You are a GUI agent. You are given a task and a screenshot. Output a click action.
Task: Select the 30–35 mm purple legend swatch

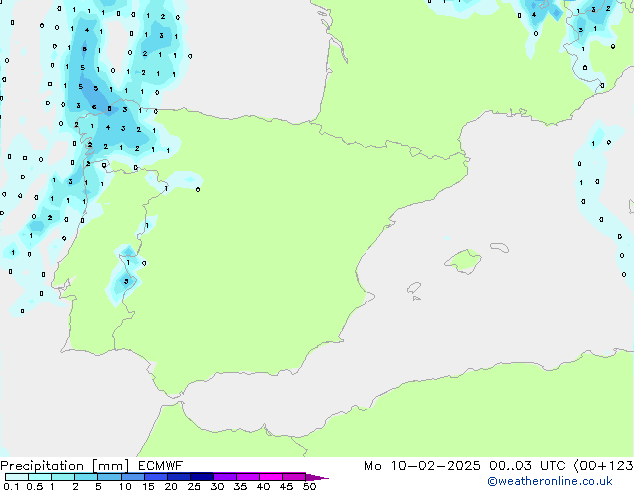click(x=225, y=477)
